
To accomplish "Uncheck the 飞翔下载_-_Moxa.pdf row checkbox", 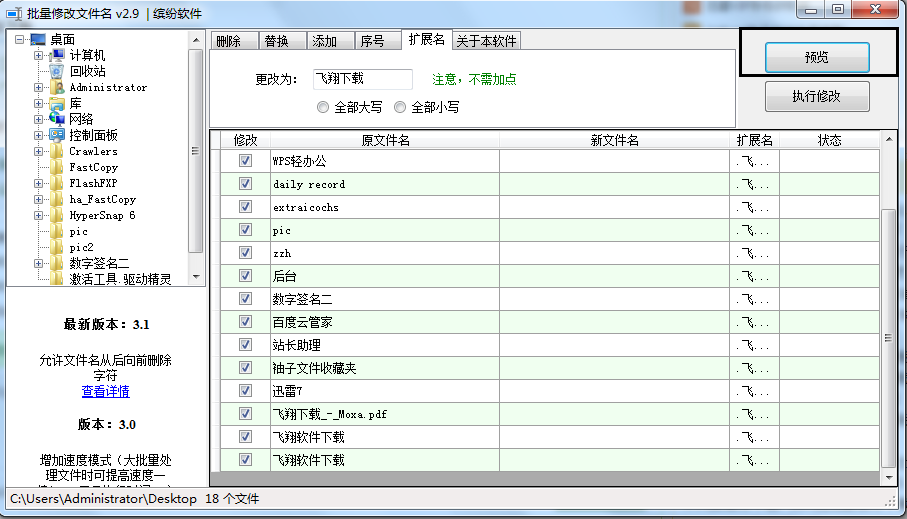I will [245, 414].
